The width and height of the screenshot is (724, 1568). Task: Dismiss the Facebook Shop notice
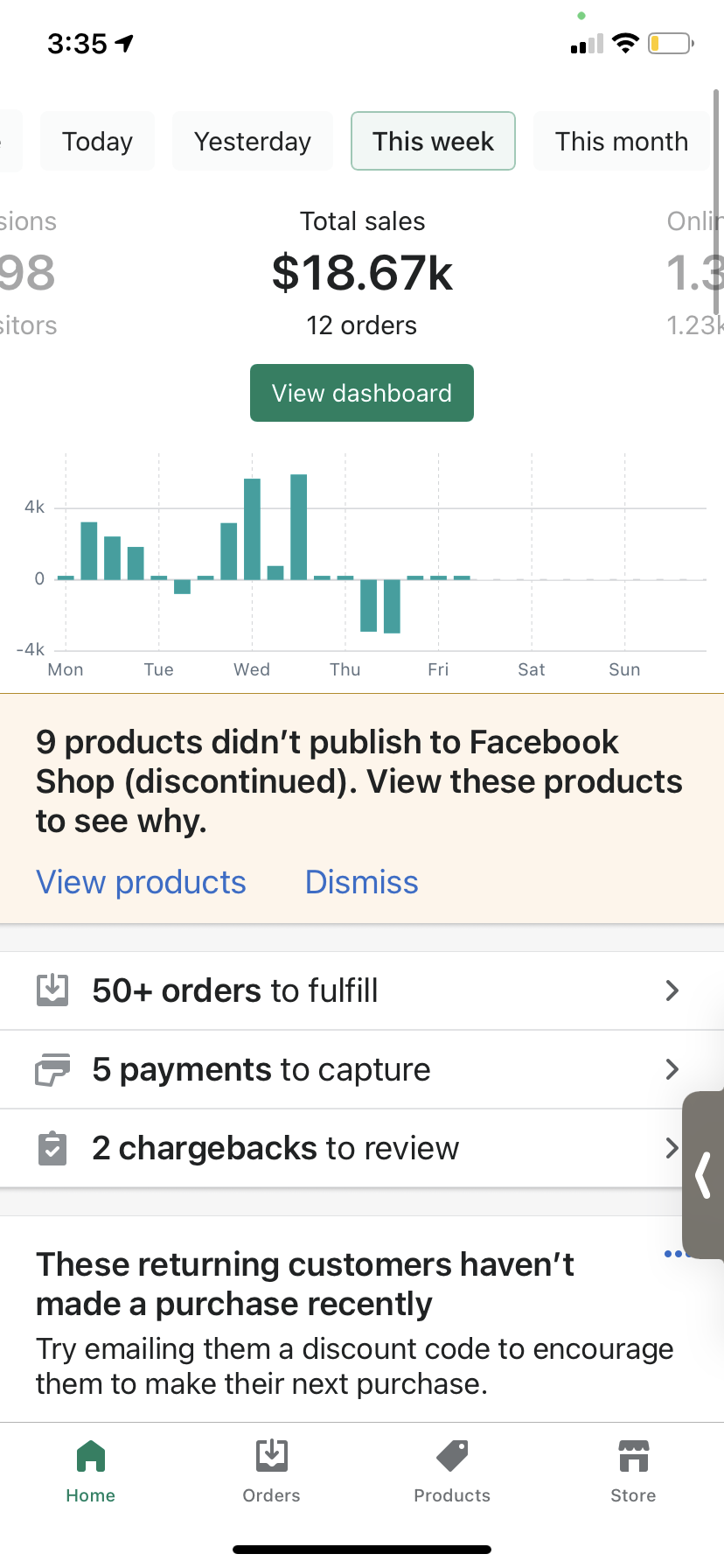point(361,882)
